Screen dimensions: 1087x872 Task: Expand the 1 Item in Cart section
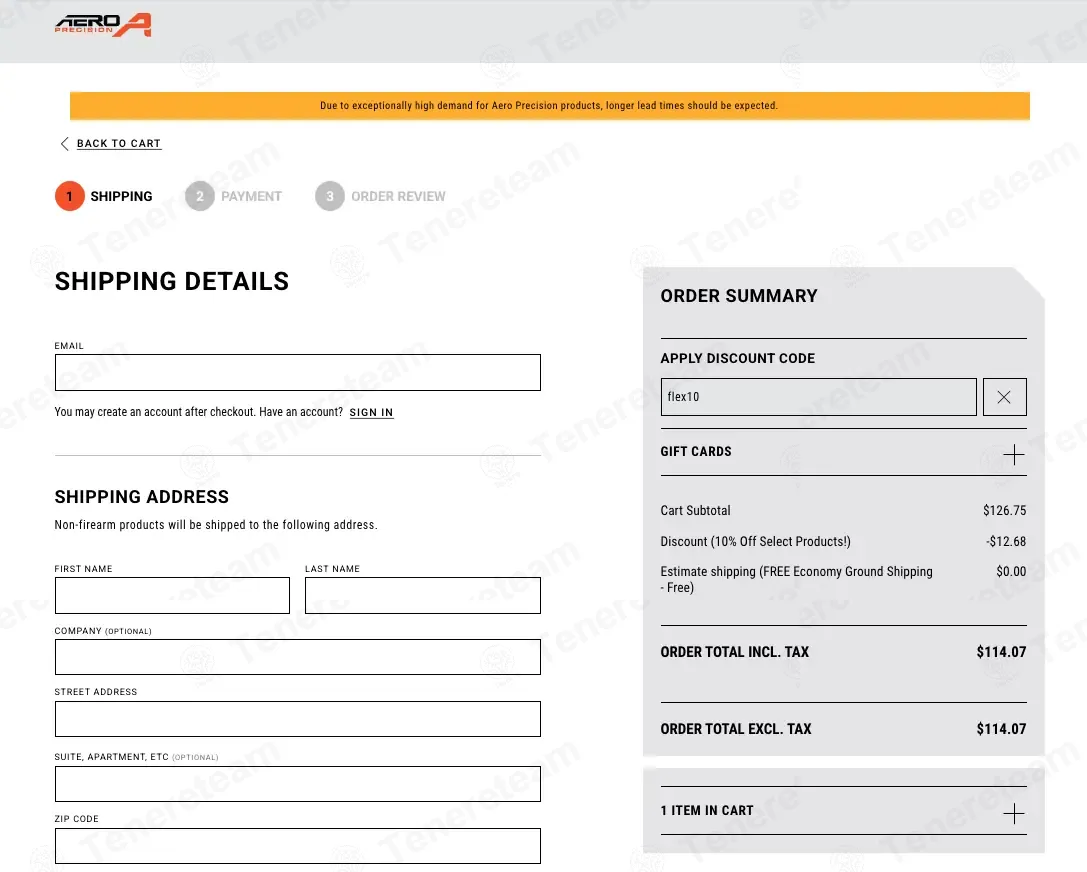click(x=1013, y=813)
